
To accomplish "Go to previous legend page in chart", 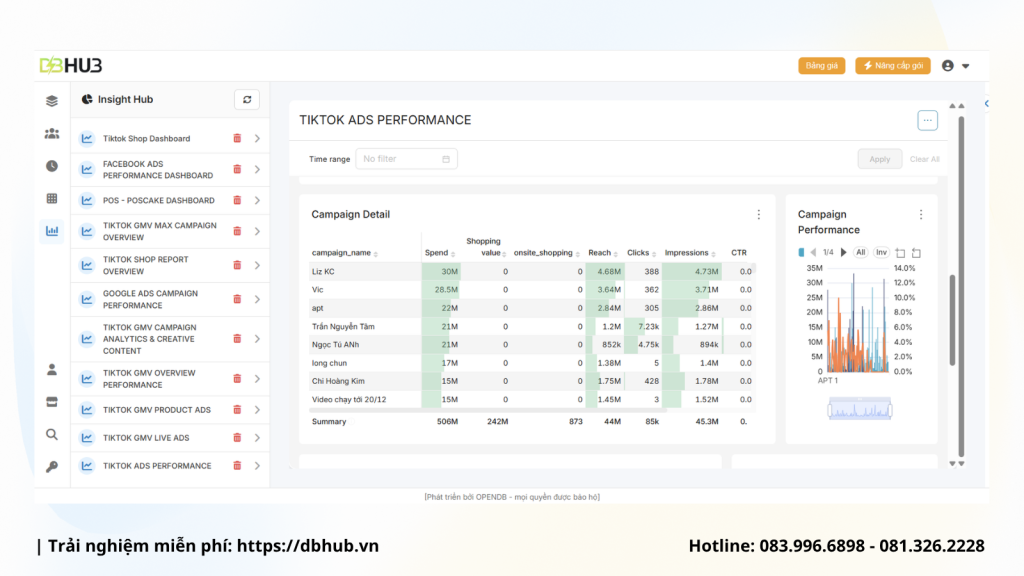I will pyautogui.click(x=813, y=252).
